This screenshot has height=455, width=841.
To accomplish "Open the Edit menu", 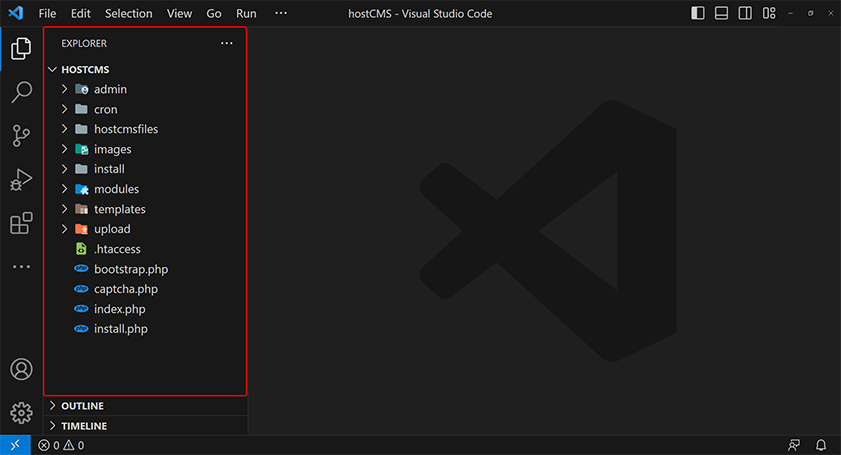I will click(80, 13).
